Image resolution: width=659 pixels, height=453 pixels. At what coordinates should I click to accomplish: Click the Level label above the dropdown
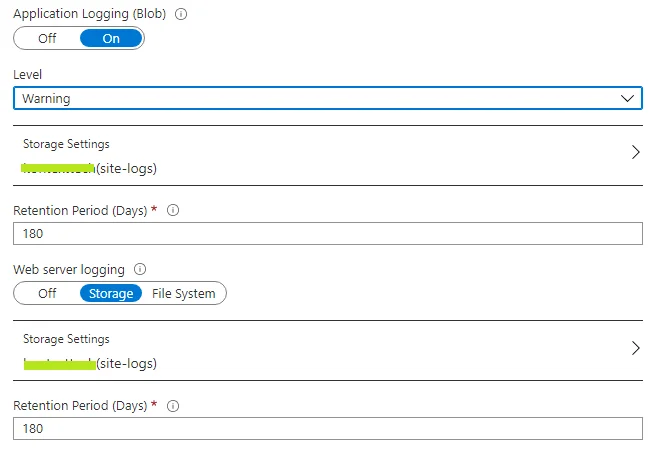click(27, 75)
